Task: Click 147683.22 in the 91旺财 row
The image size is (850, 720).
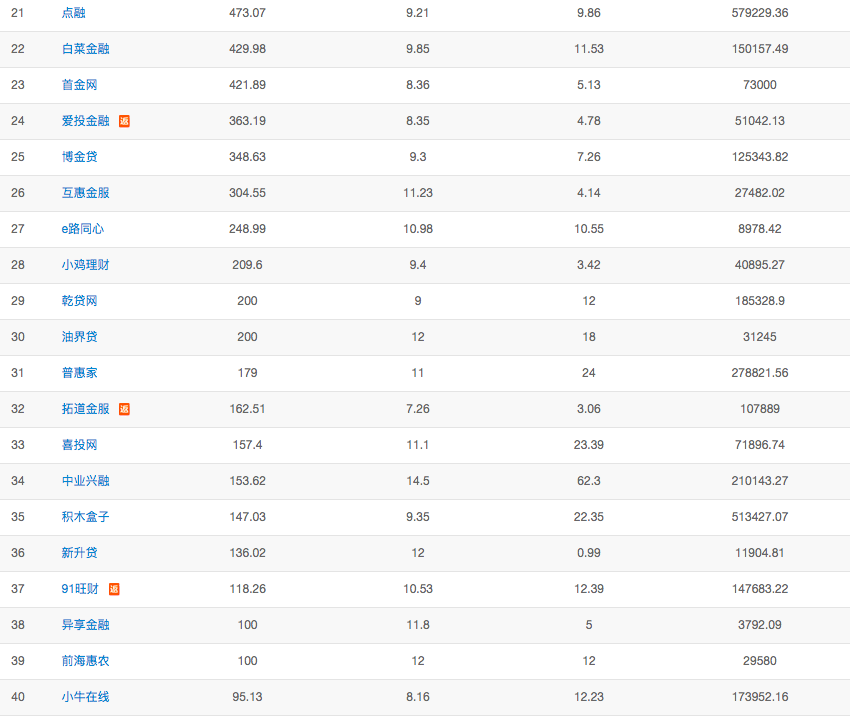Action: tap(760, 589)
